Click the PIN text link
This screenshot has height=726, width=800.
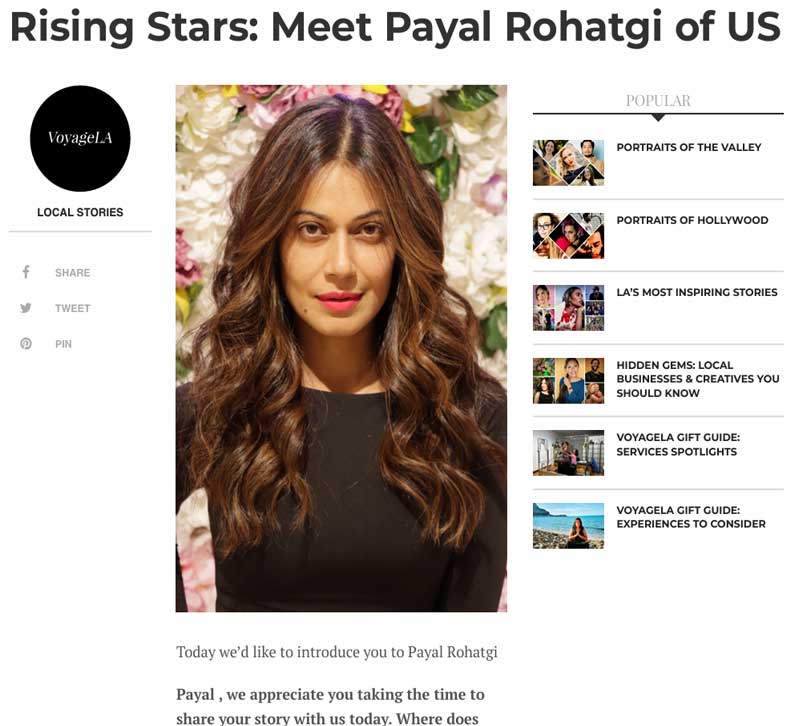pyautogui.click(x=63, y=344)
